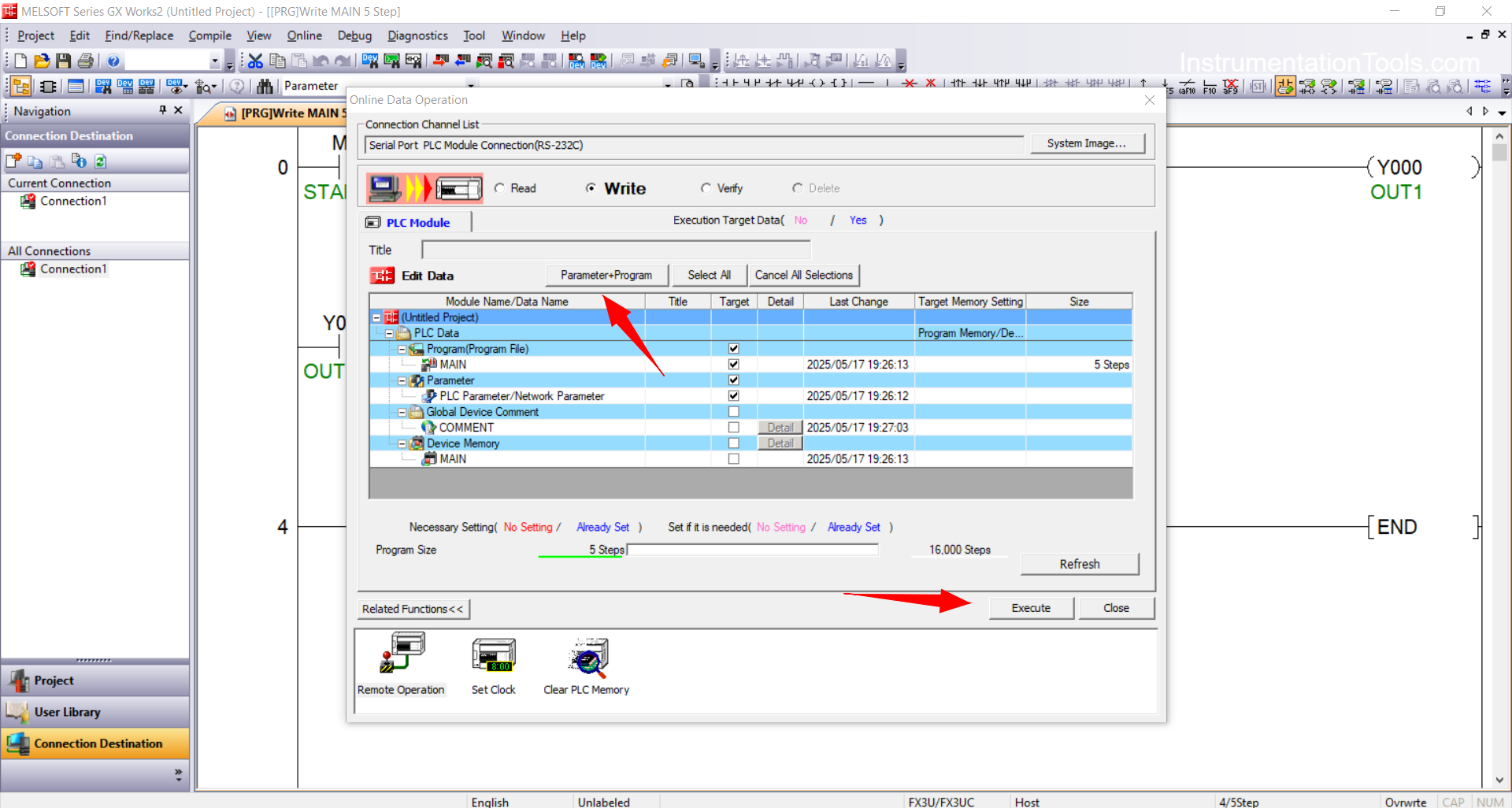Open the GX Works2 Help icon
The image size is (1512, 808).
(x=113, y=61)
